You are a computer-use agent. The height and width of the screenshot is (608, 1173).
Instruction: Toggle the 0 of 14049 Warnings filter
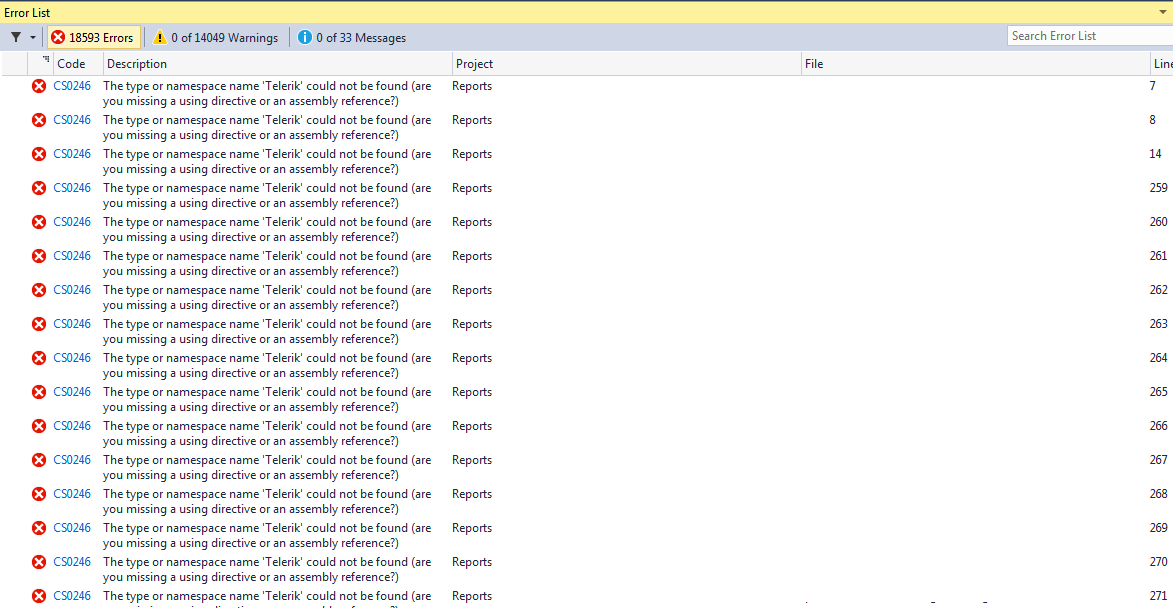(x=215, y=37)
